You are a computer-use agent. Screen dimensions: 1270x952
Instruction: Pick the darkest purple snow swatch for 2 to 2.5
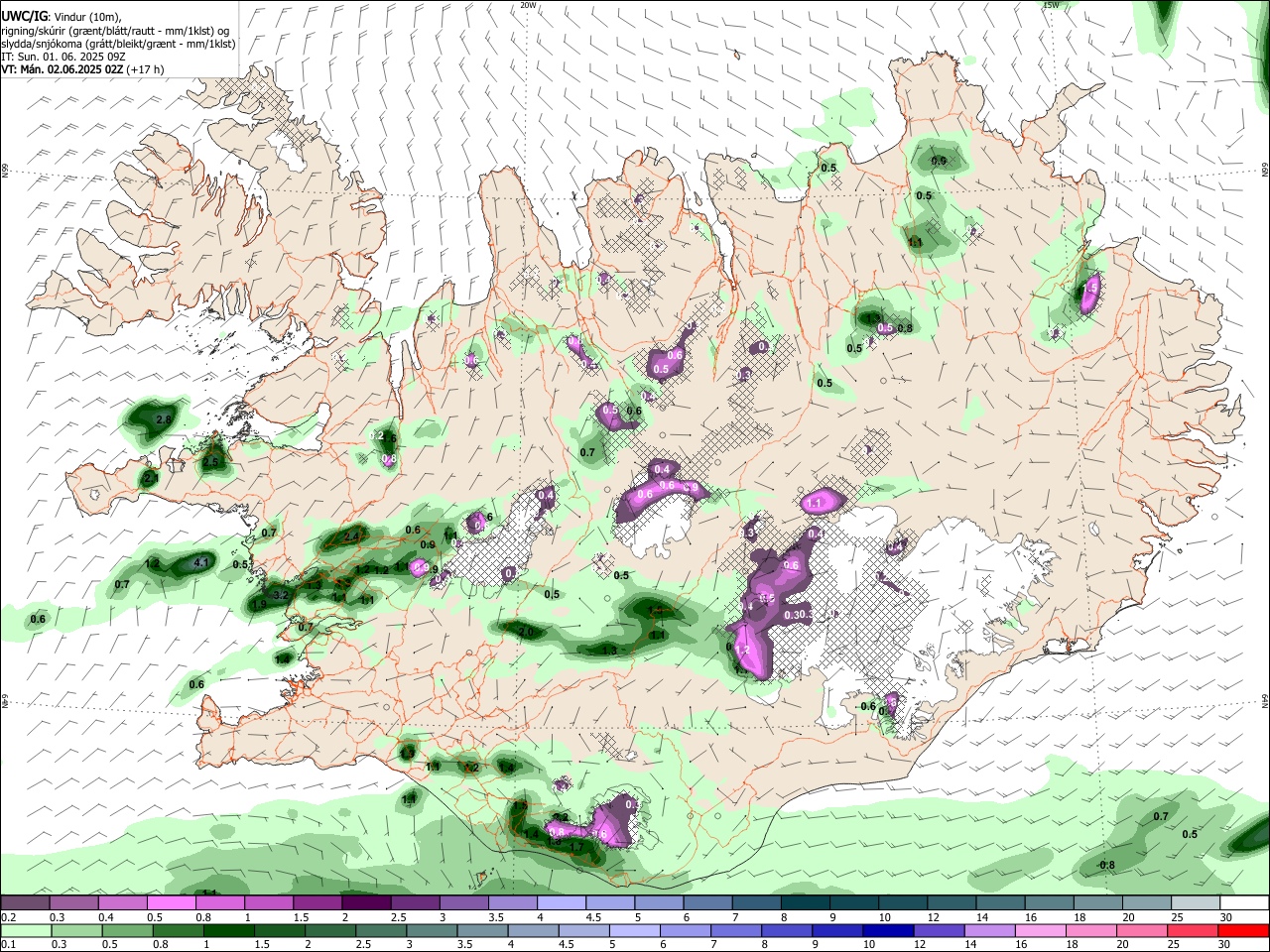coord(365,903)
